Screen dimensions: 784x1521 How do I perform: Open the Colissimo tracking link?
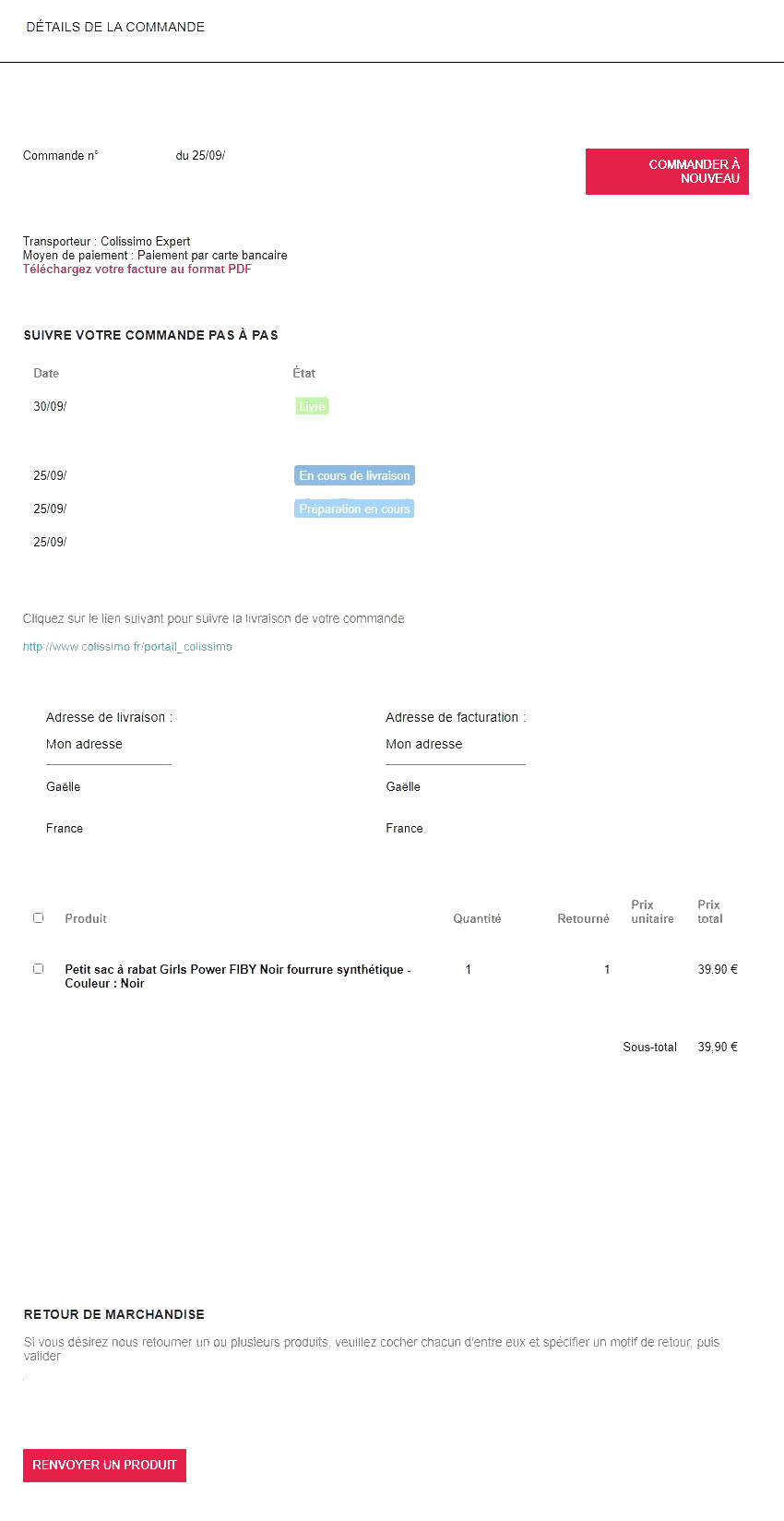(127, 647)
